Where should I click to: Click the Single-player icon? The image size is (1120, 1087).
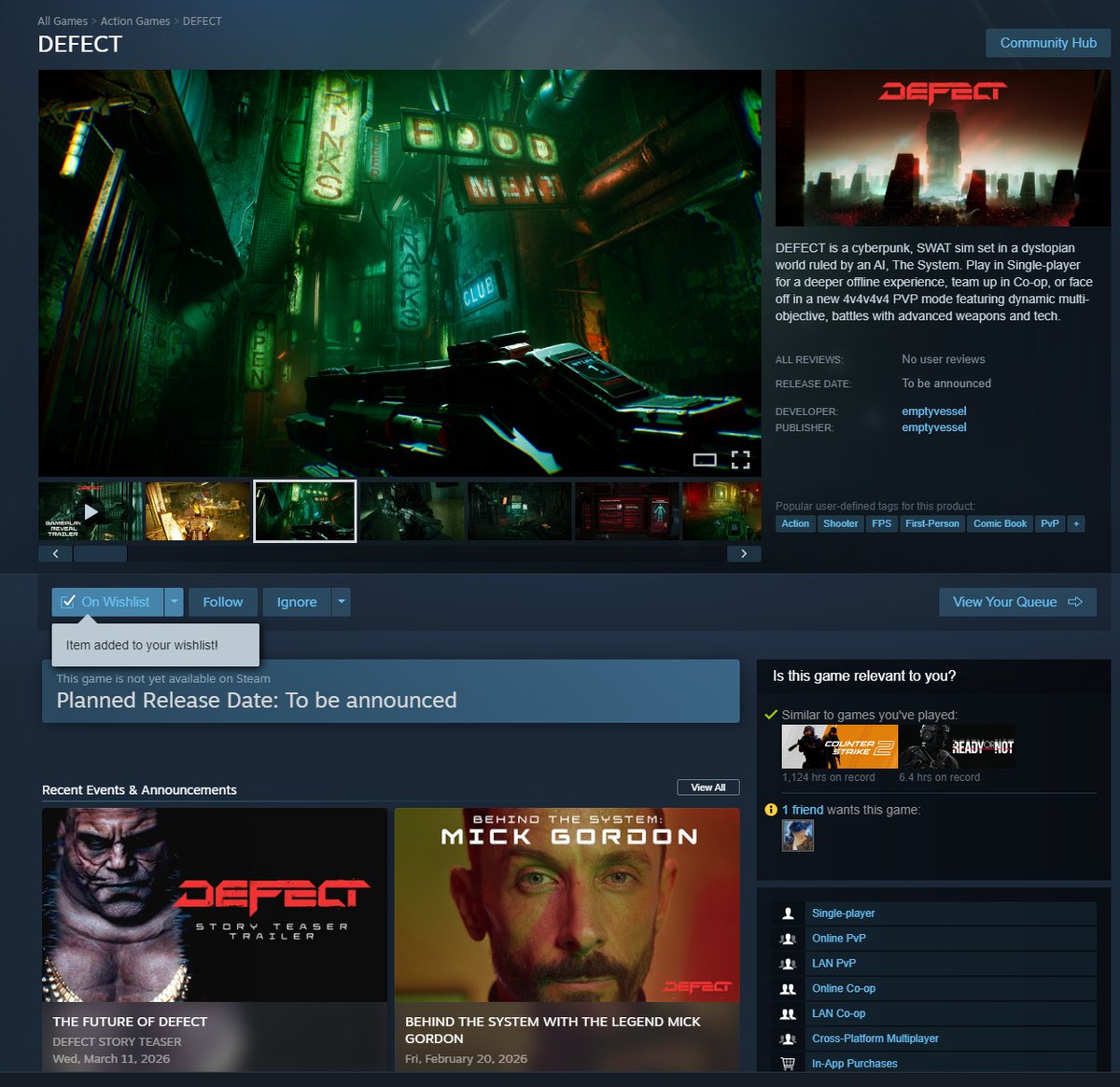[x=788, y=913]
